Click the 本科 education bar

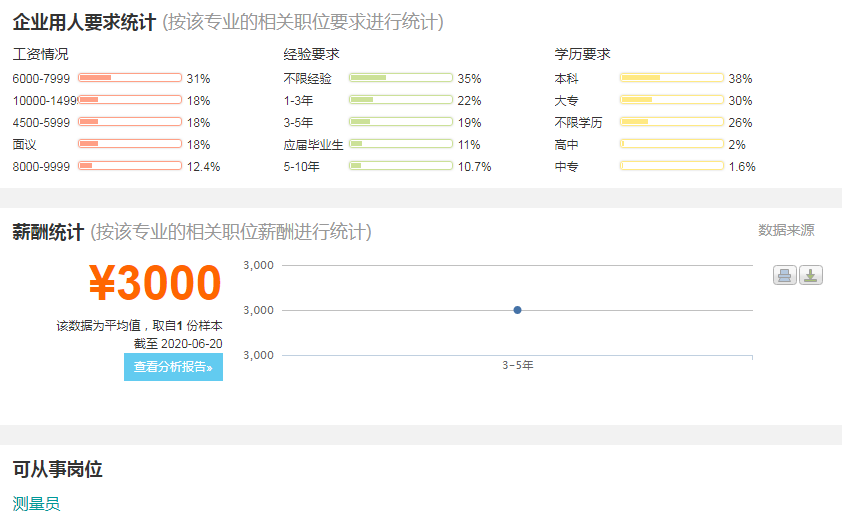[672, 78]
